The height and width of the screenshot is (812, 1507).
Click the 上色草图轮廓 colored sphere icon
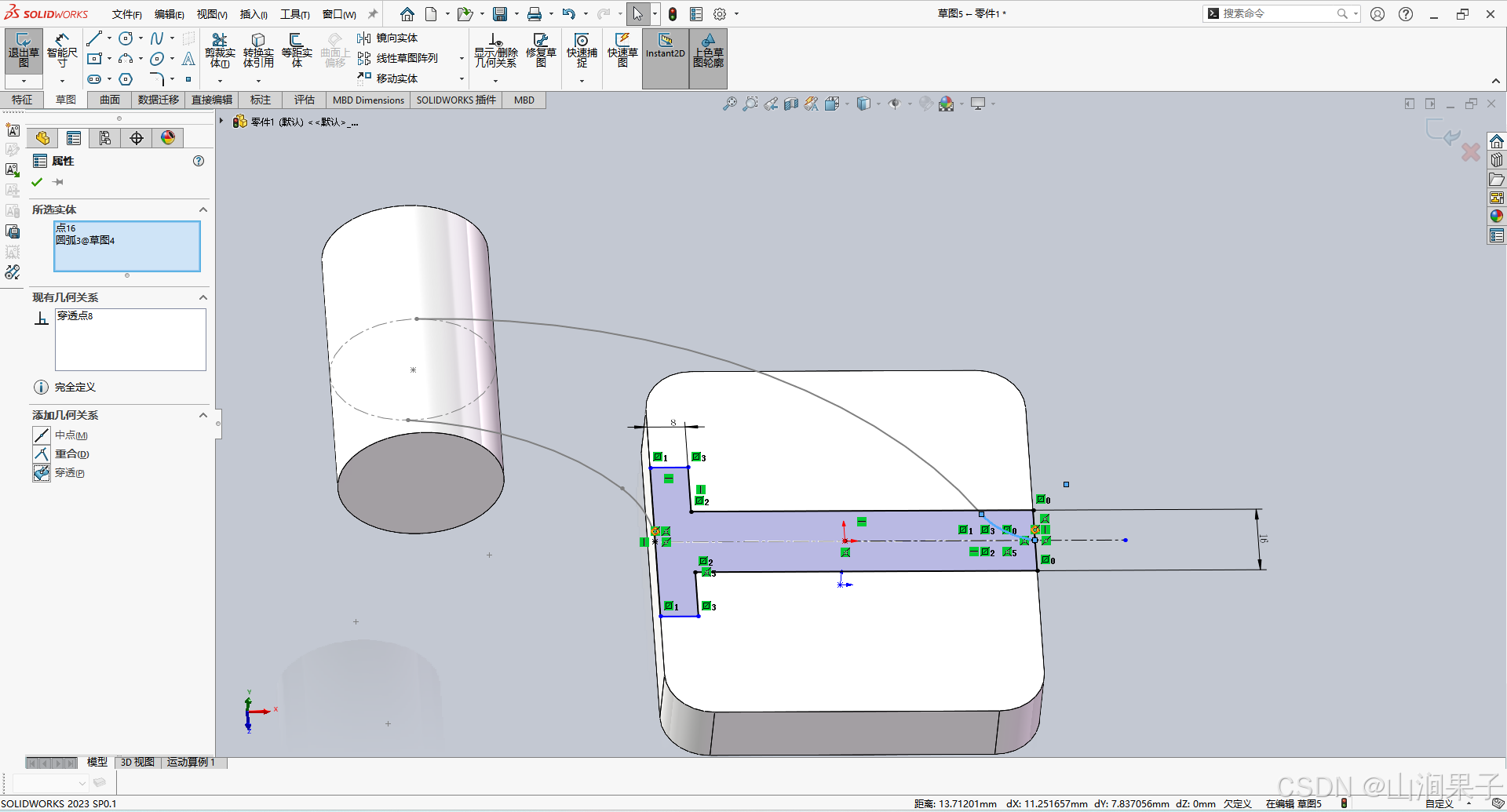(x=167, y=137)
